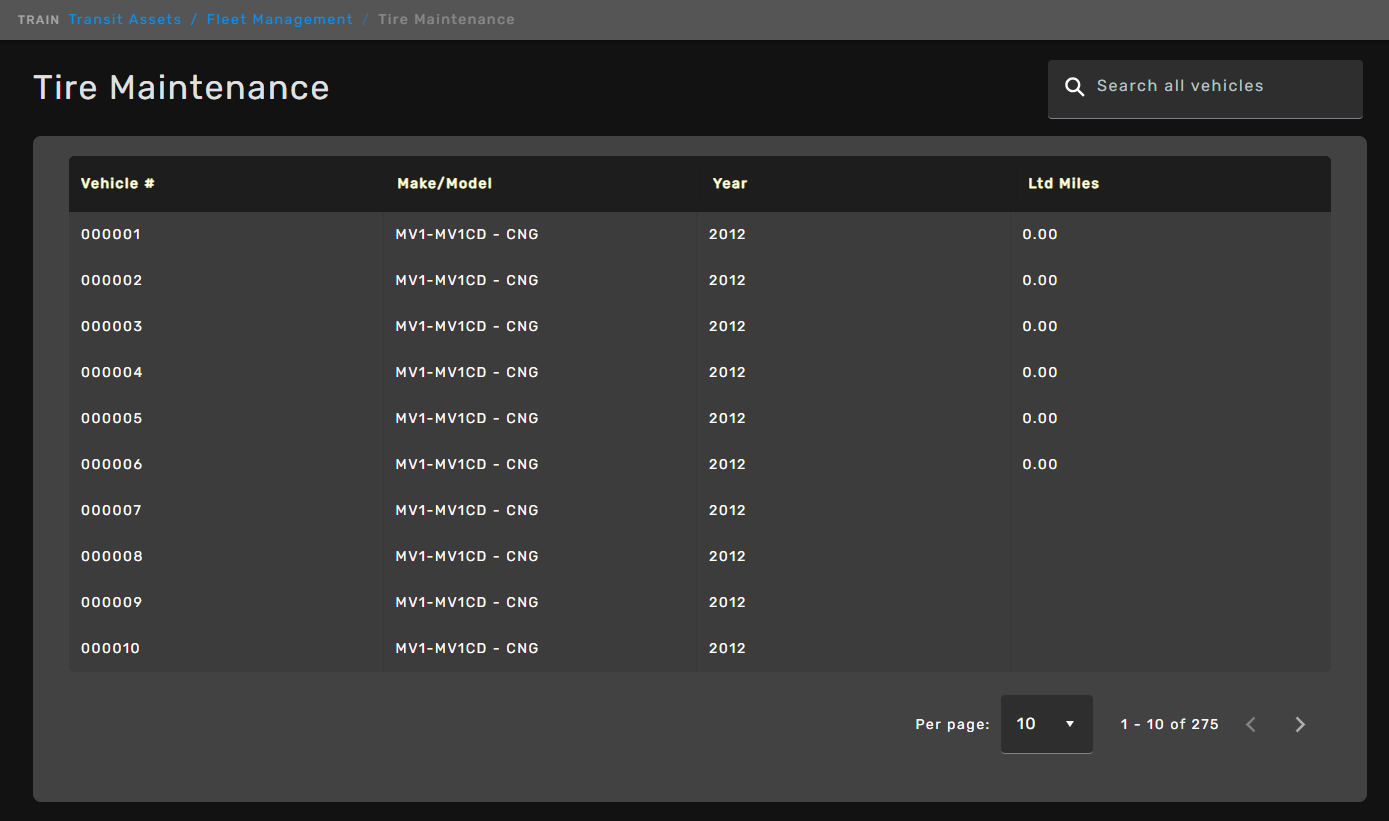Select vehicle 000003 row
Image resolution: width=1389 pixels, height=821 pixels.
pyautogui.click(x=111, y=327)
